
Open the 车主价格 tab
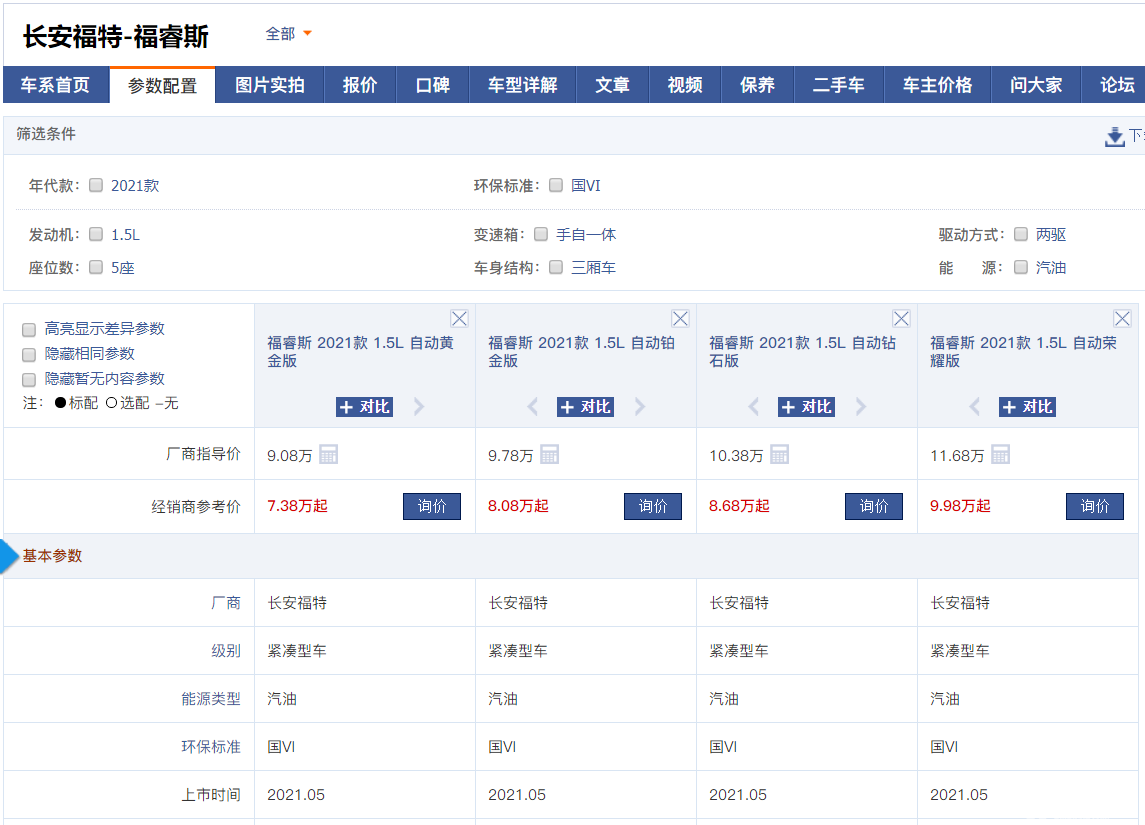(x=938, y=85)
